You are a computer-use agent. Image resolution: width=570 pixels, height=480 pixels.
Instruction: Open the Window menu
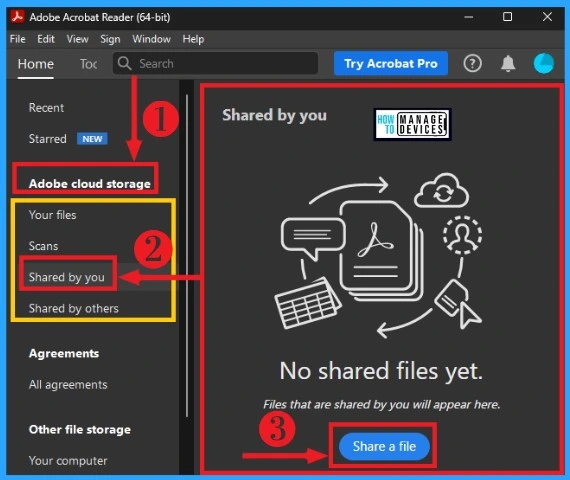151,39
